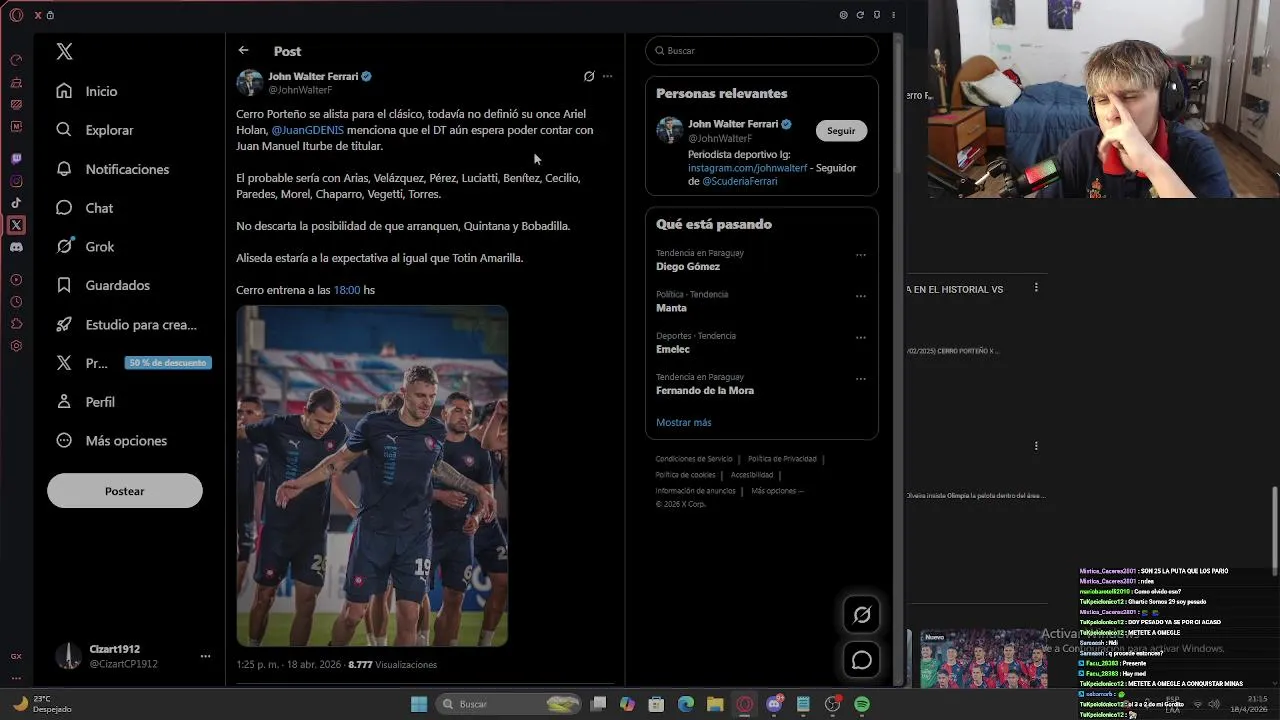Image resolution: width=1280 pixels, height=720 pixels.
Task: Open the Diego Gómez trend
Action: 688,267
